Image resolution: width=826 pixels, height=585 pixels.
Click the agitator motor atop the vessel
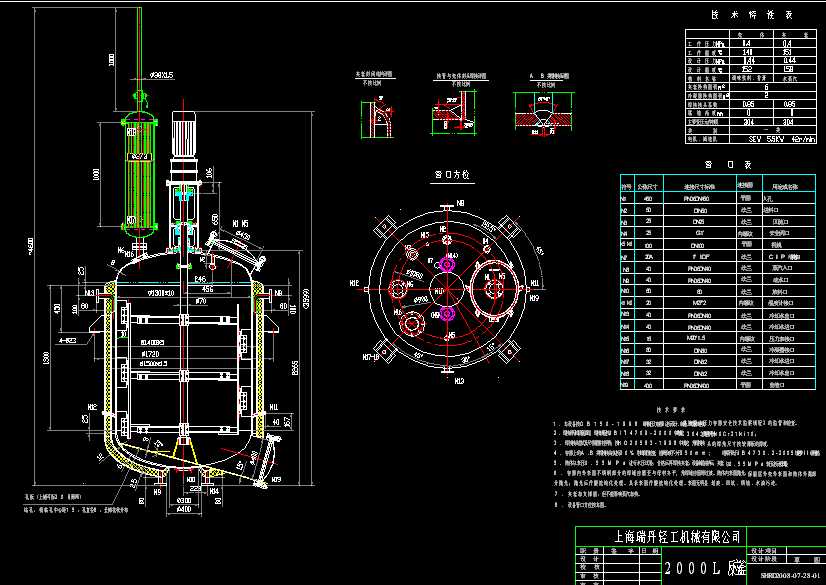[184, 134]
